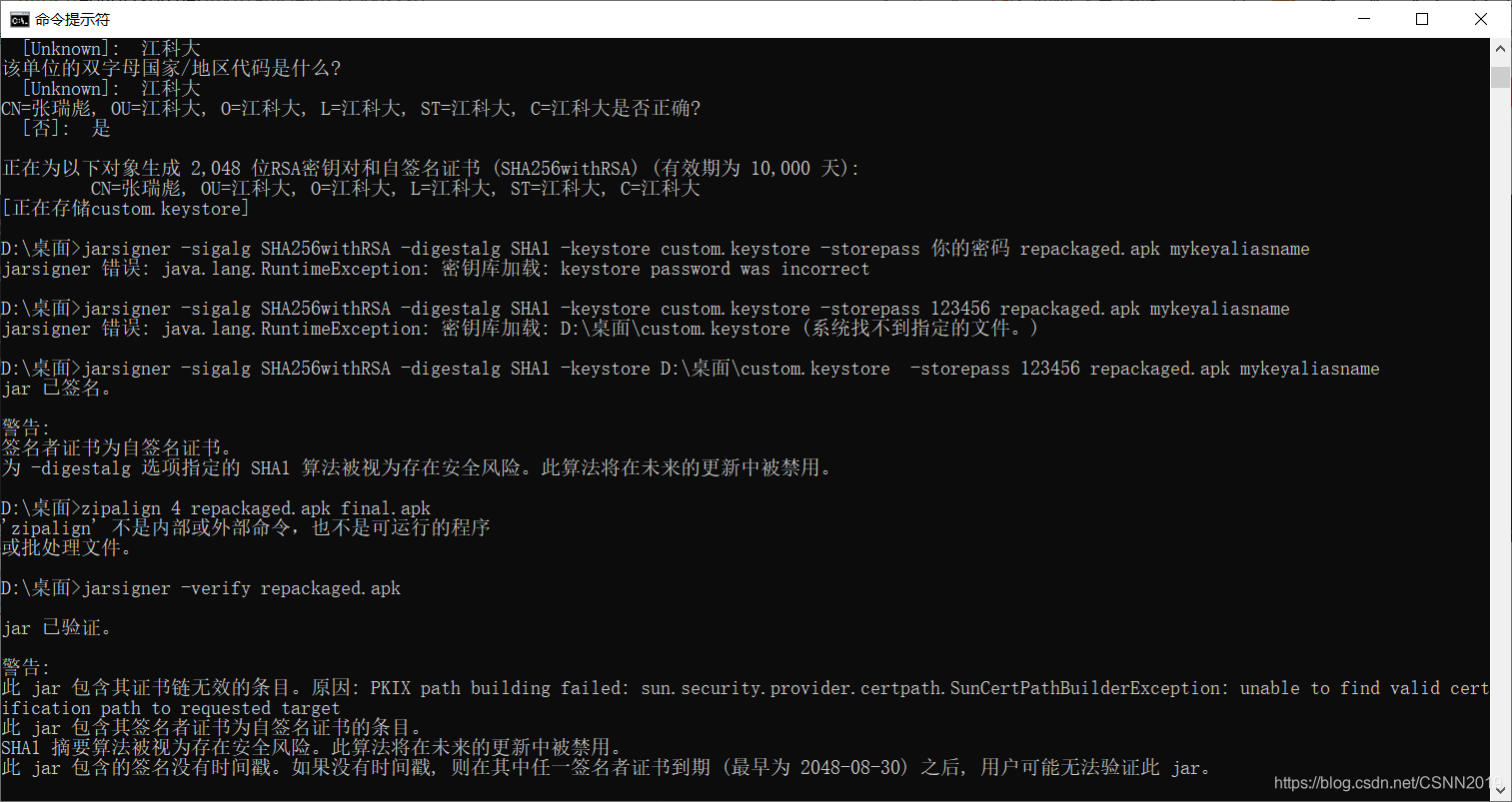Click the line '或批处理文件。'
The width and height of the screenshot is (1512, 802).
point(67,547)
